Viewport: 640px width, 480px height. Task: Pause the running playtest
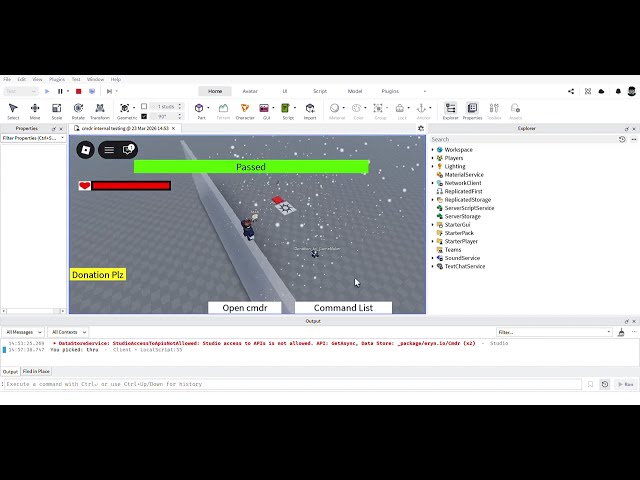(60, 91)
